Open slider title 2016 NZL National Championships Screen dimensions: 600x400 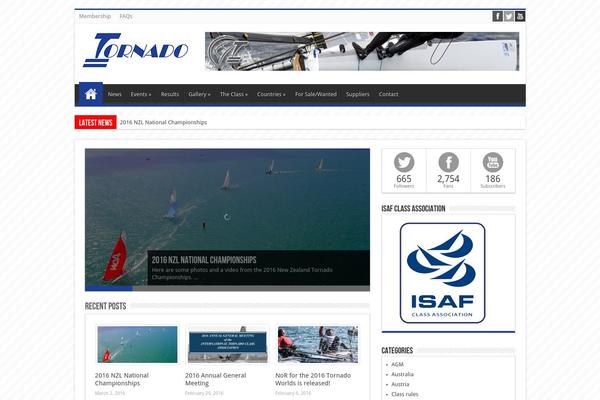coord(204,260)
